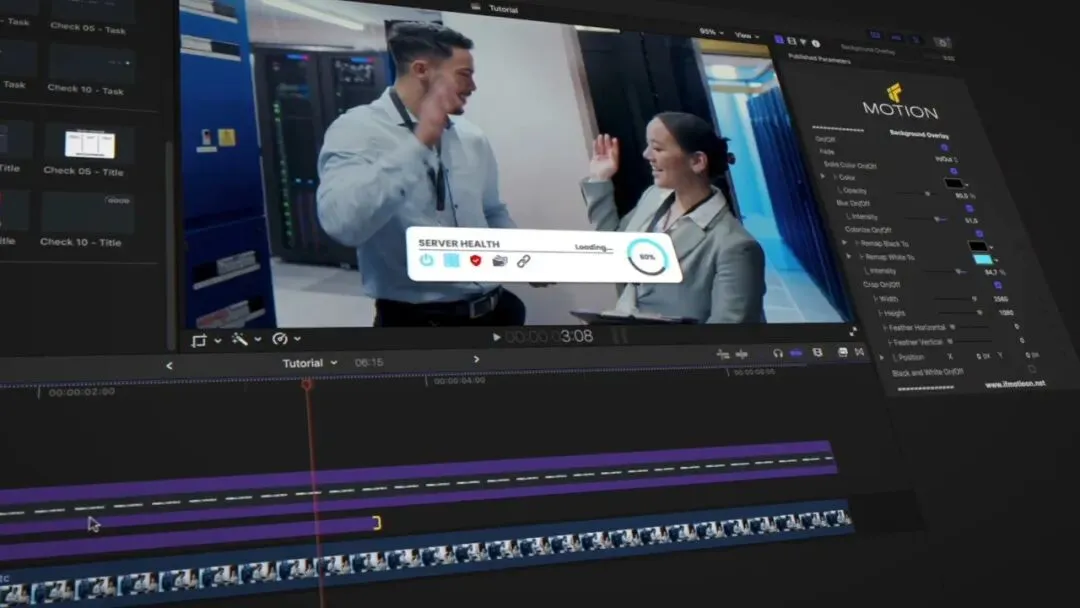
Task: Click the red playhead marker on ruler
Action: point(307,384)
